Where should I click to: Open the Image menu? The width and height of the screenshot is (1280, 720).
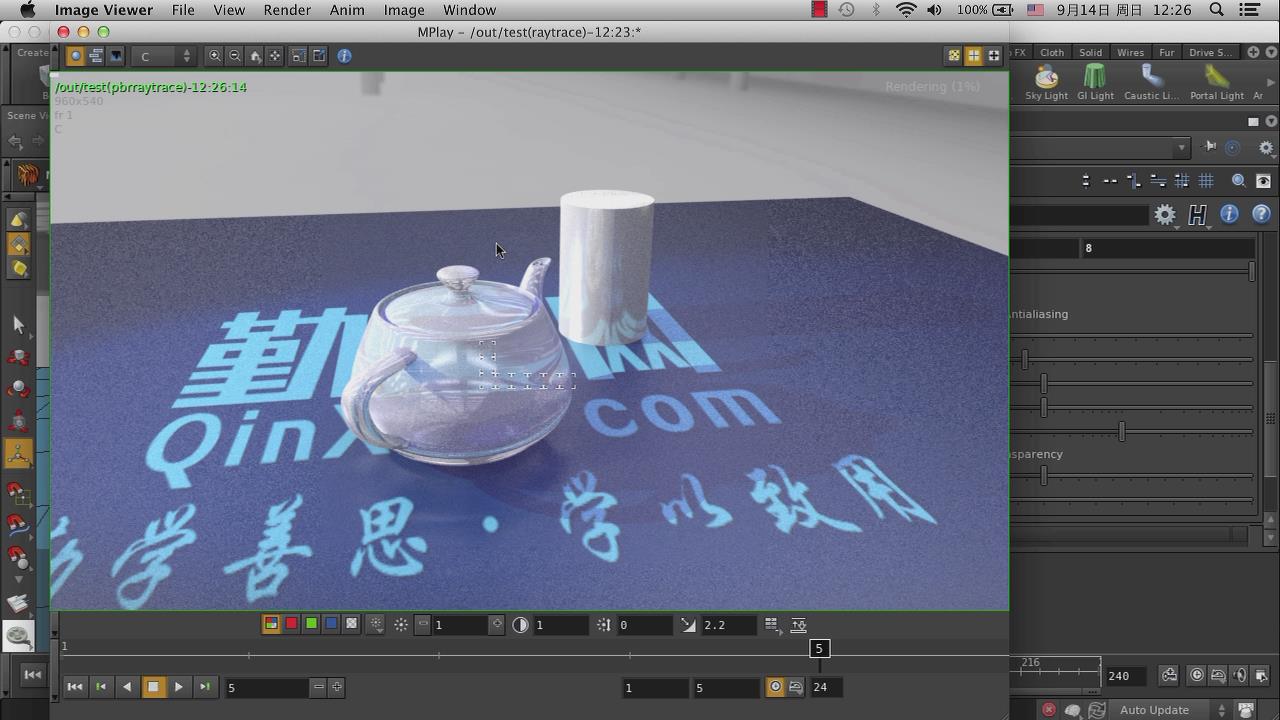[x=404, y=10]
